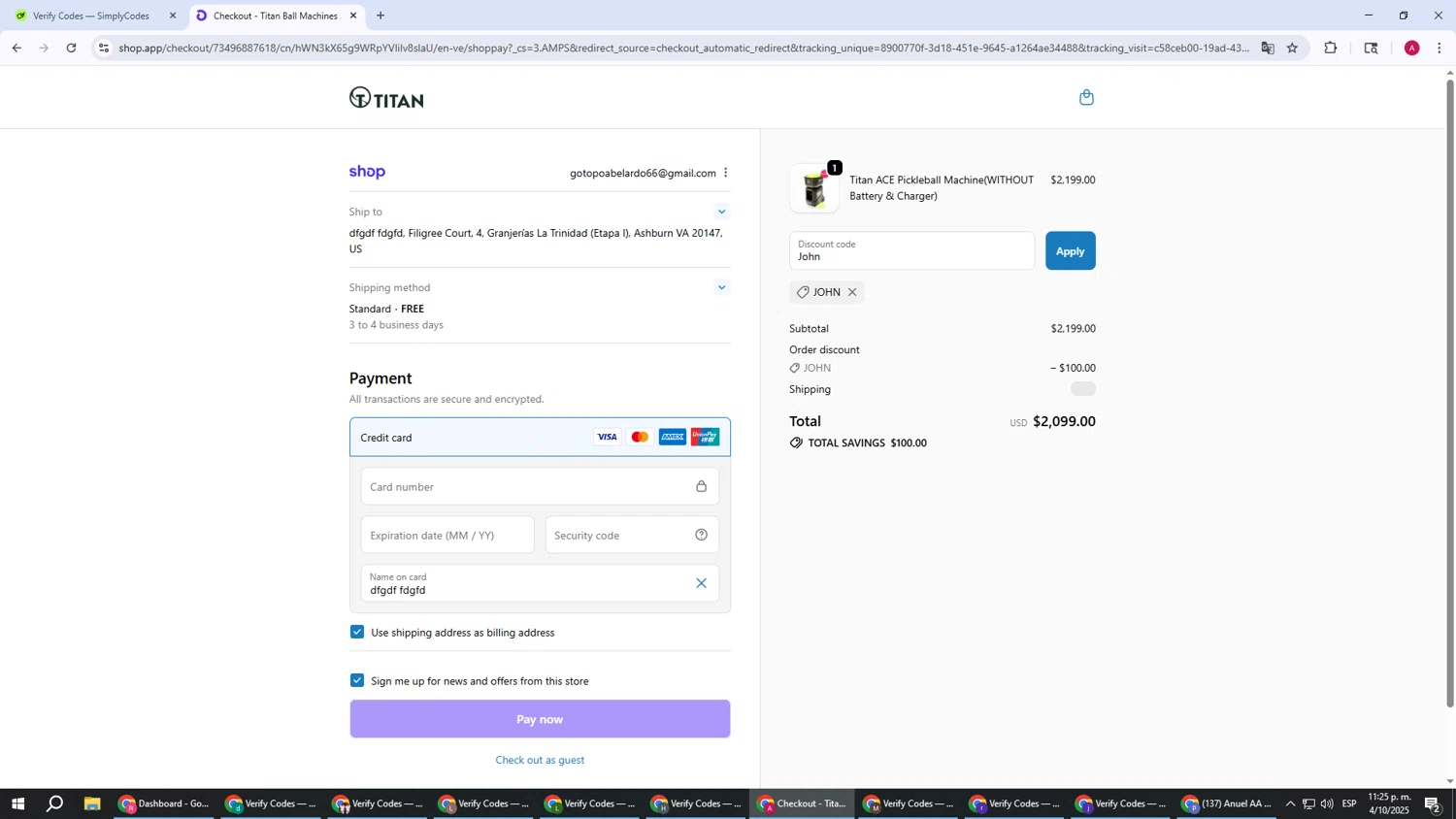
Task: Focus the Security code field
Action: point(632,535)
